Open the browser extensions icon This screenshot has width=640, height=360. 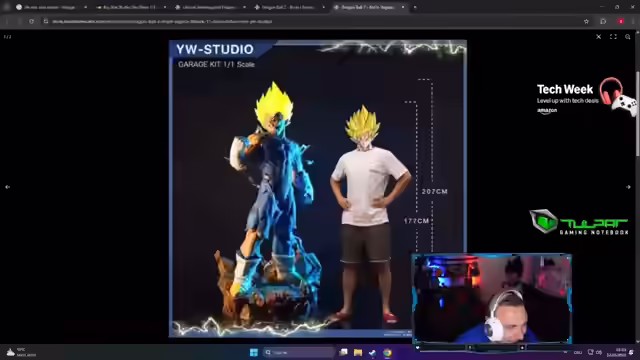click(x=603, y=21)
